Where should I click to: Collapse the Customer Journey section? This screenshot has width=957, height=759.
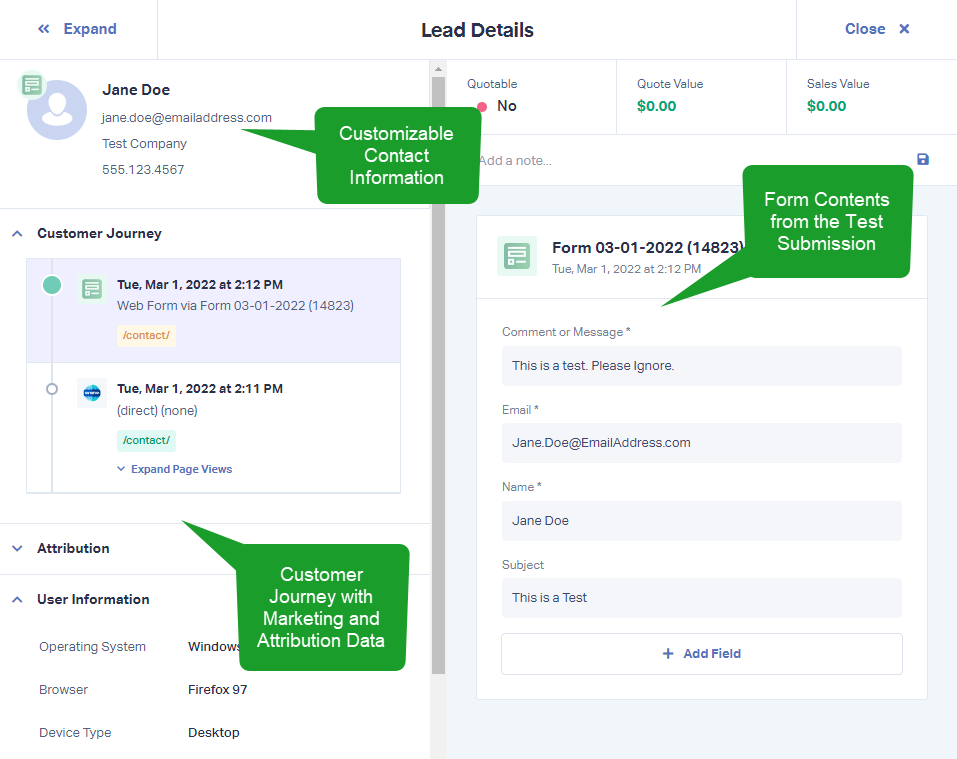pos(18,234)
